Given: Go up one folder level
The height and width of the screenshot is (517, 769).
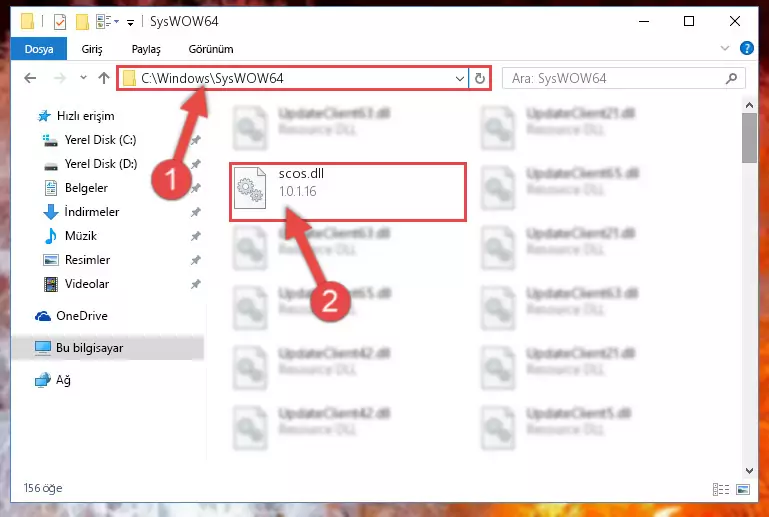Looking at the screenshot, I should pyautogui.click(x=103, y=78).
